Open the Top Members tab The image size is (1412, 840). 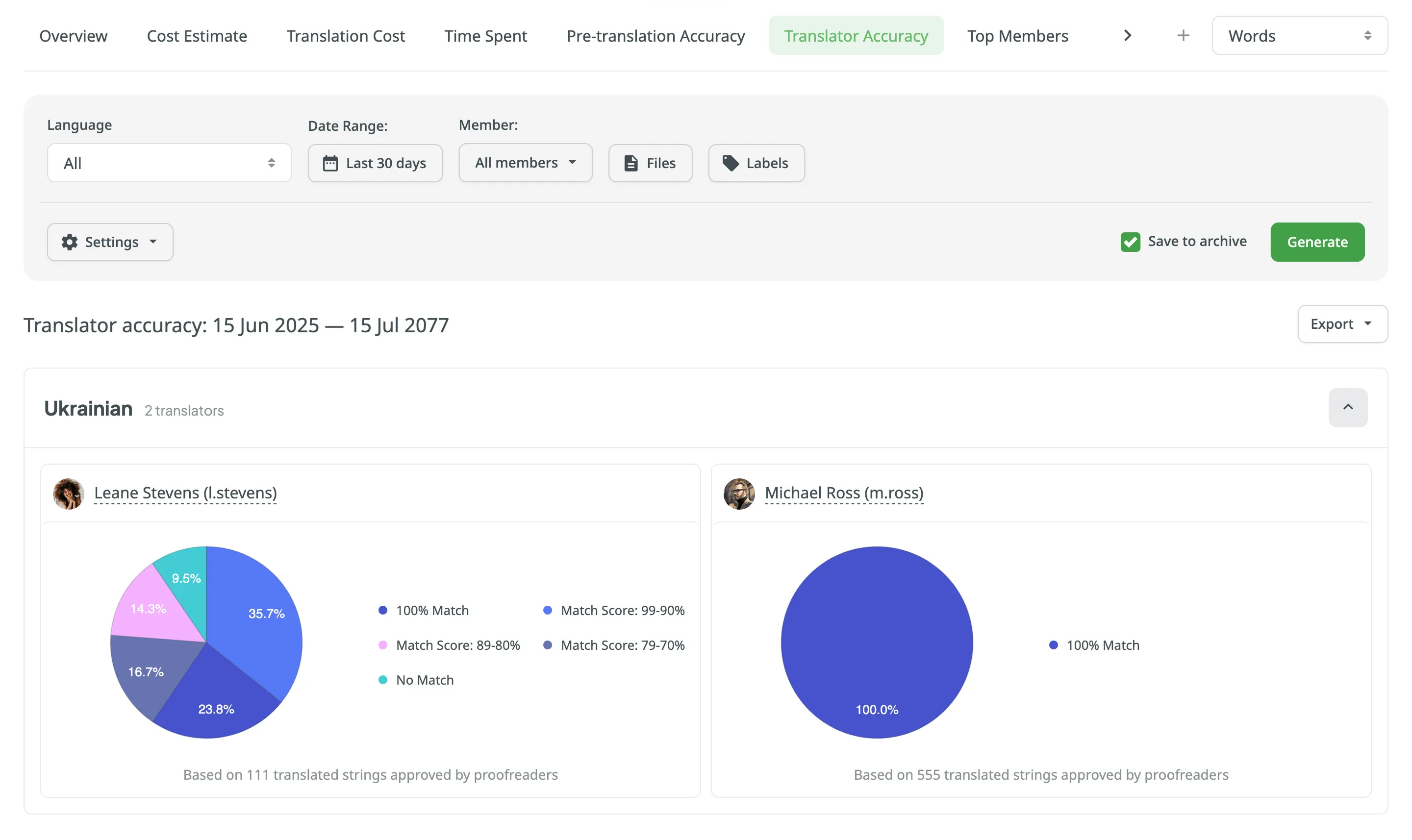(x=1017, y=36)
